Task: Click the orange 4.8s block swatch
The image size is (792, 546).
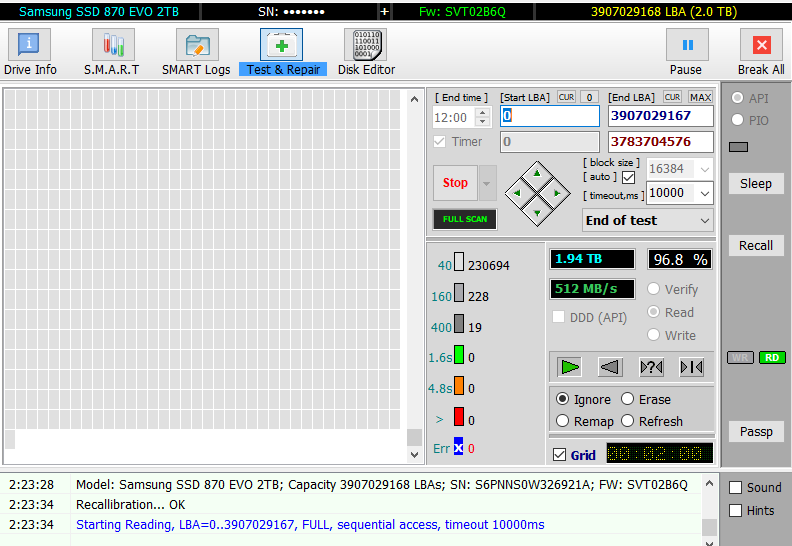Action: [459, 385]
